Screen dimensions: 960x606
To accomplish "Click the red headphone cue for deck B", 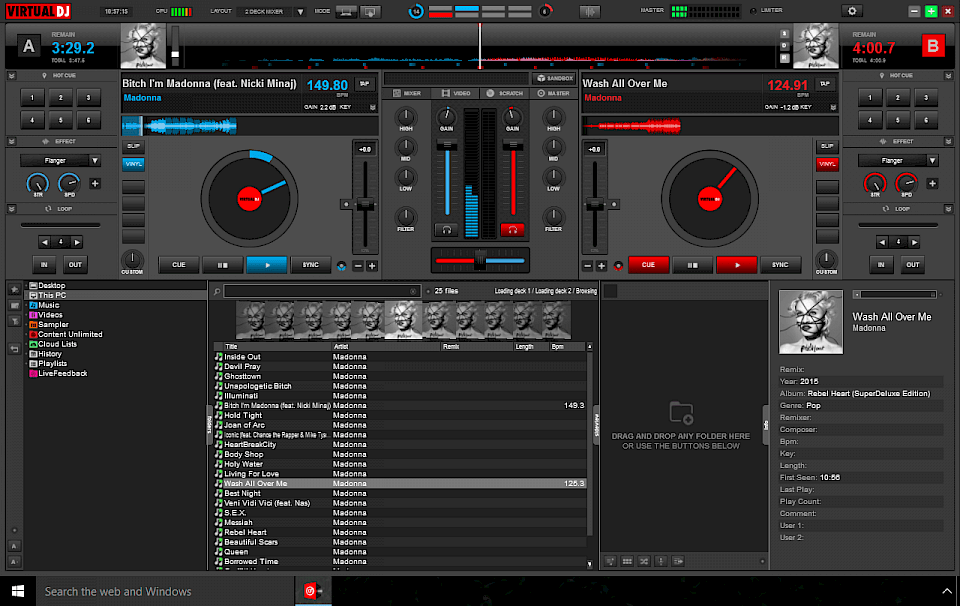I will coord(512,230).
